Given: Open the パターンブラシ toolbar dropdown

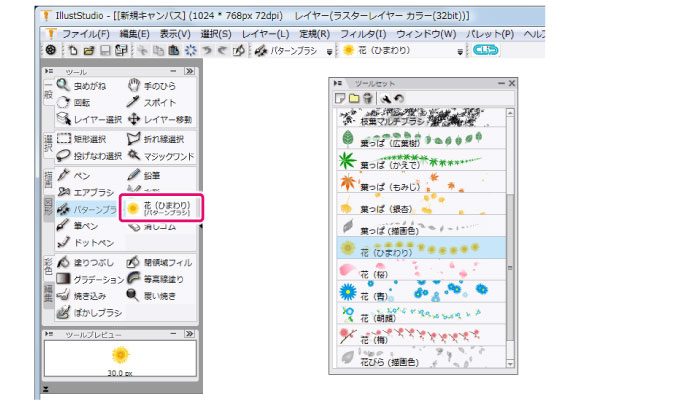Looking at the screenshot, I should coord(330,50).
